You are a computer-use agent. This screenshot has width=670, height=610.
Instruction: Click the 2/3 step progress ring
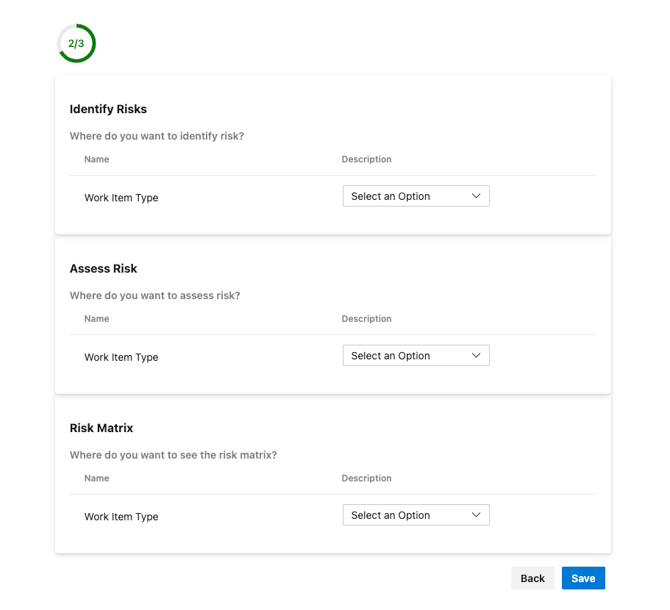click(77, 44)
